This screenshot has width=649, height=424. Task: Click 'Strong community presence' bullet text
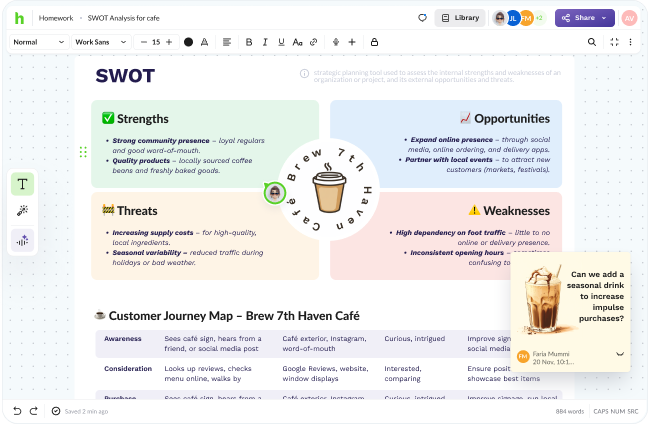click(x=161, y=141)
